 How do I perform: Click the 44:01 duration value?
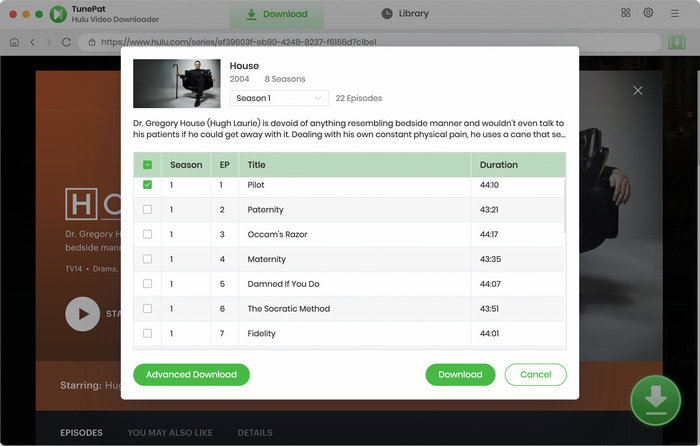coord(489,333)
